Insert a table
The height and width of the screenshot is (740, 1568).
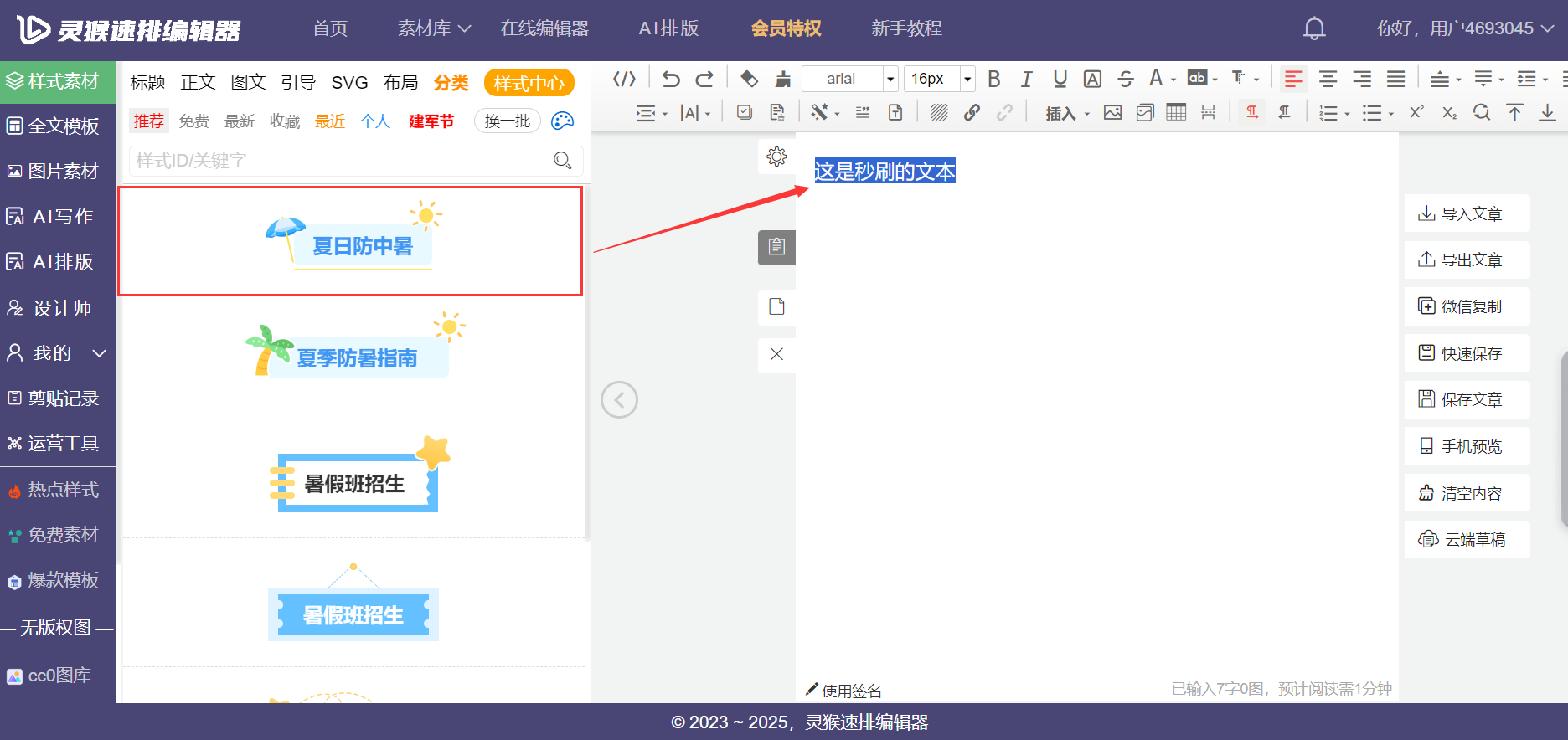pyautogui.click(x=1176, y=112)
